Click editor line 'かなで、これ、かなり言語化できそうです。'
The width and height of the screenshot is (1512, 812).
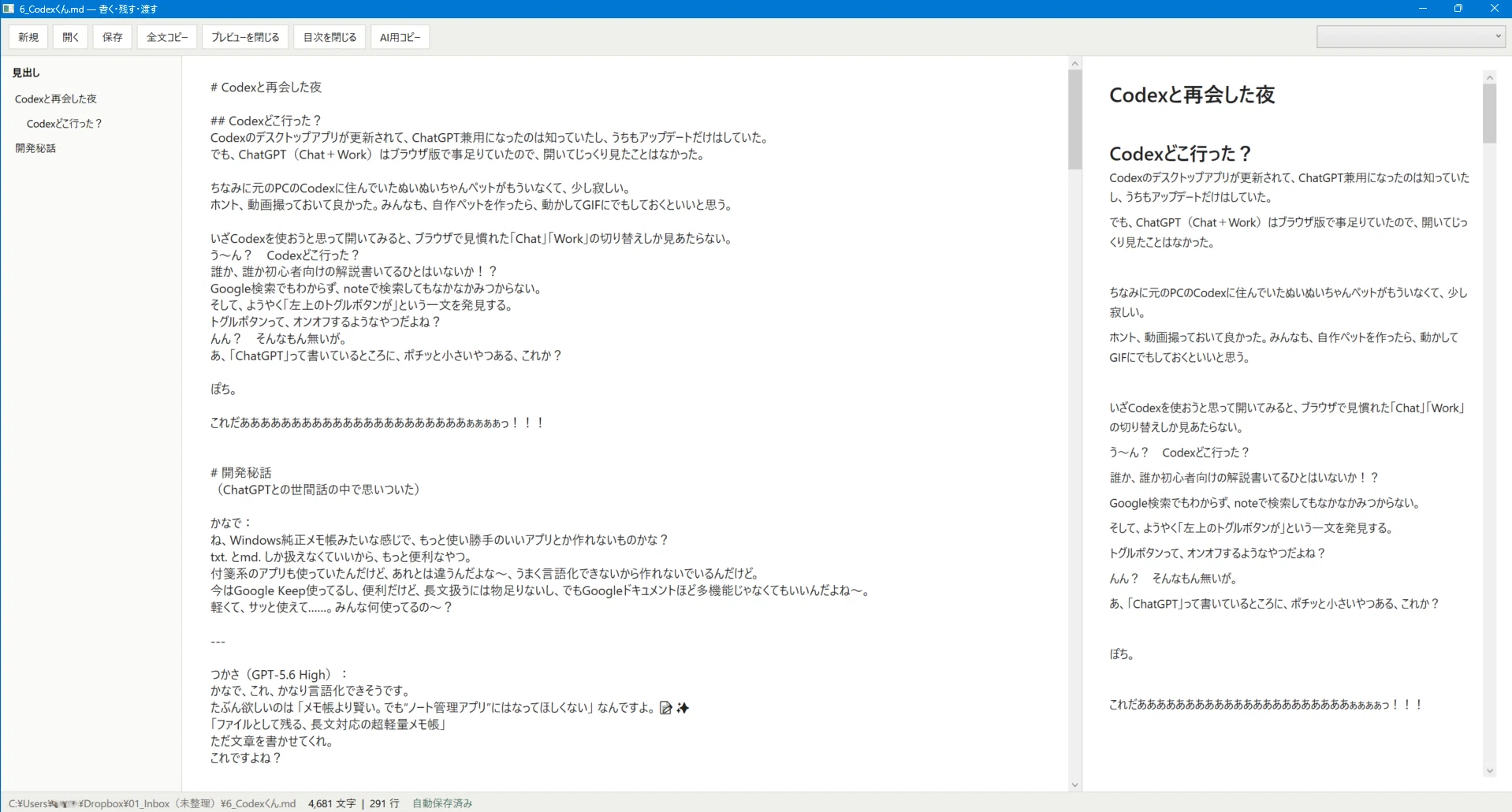[310, 691]
